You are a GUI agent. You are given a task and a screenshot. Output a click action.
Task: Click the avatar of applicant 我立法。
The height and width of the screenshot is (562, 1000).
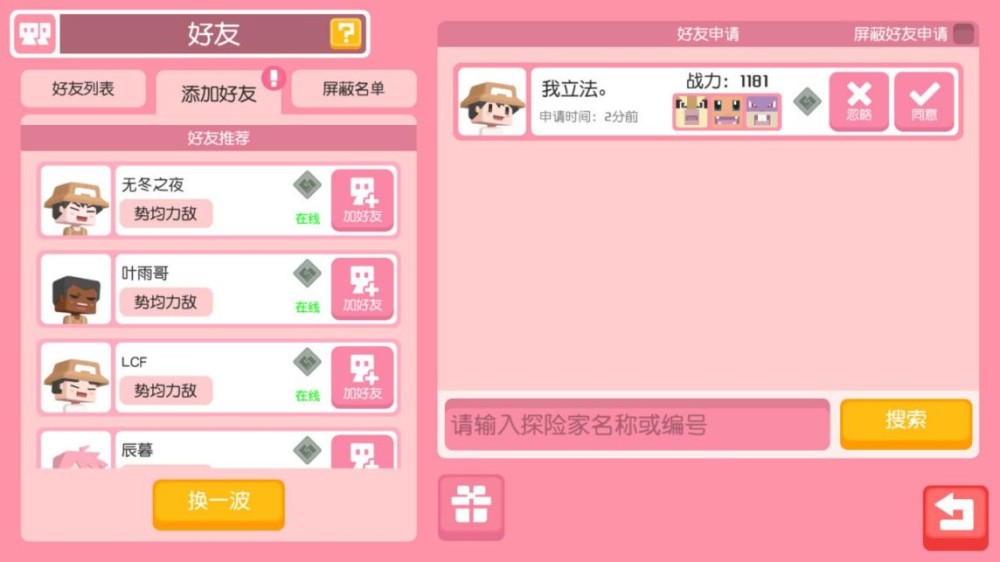(492, 101)
